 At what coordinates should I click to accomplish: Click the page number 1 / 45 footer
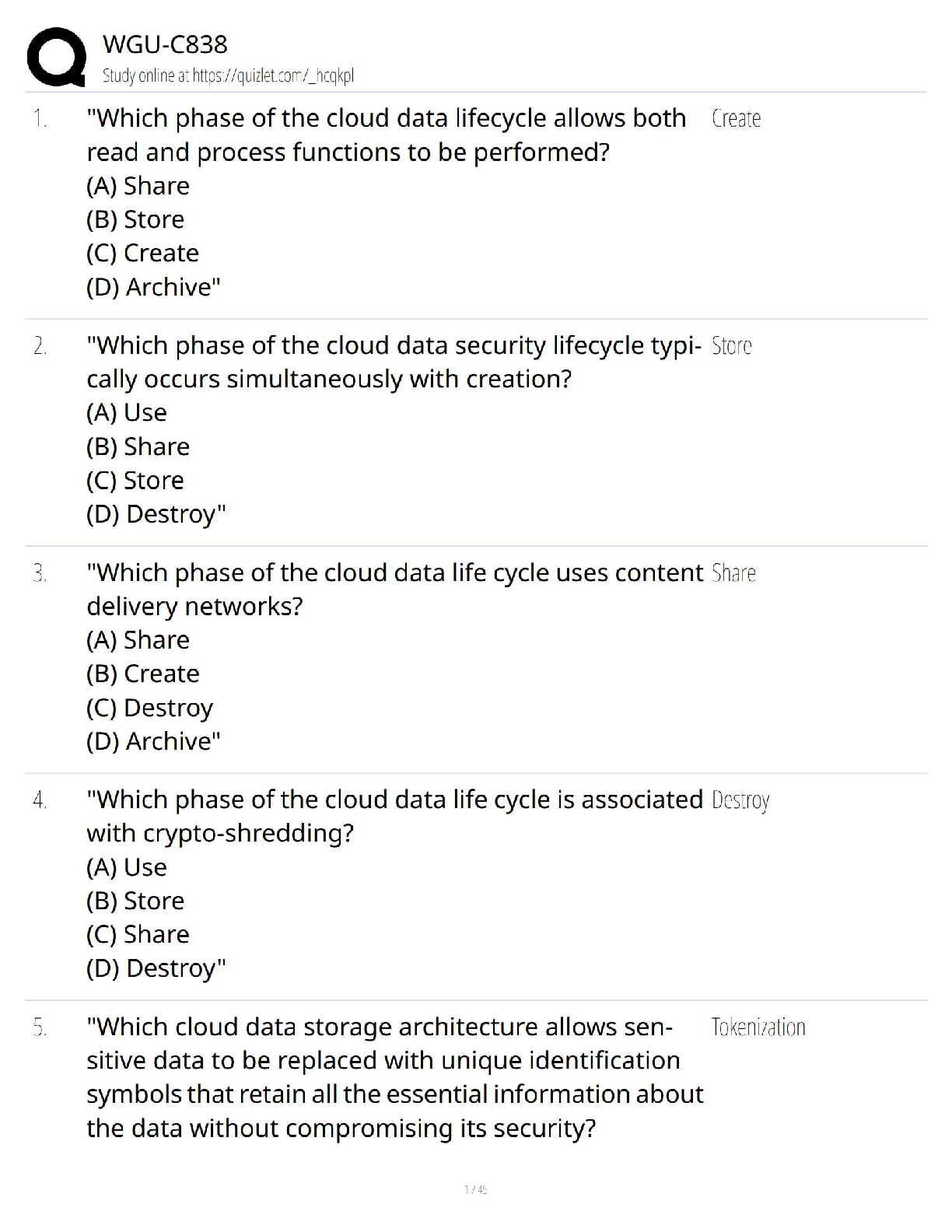pos(475,1189)
